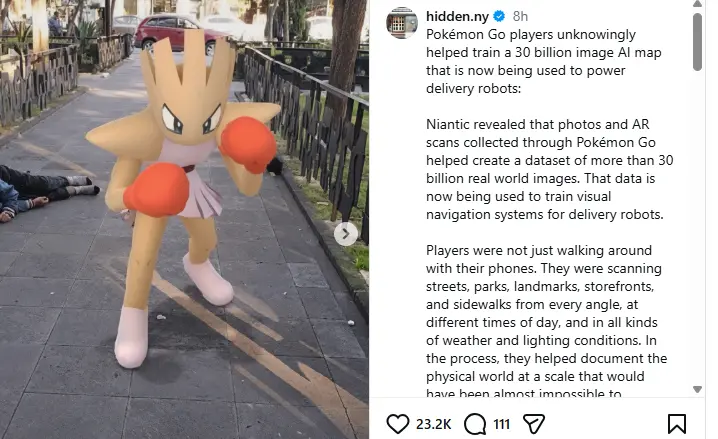718x439 pixels.
Task: Open the hidden.ny profile picture
Action: click(x=402, y=23)
